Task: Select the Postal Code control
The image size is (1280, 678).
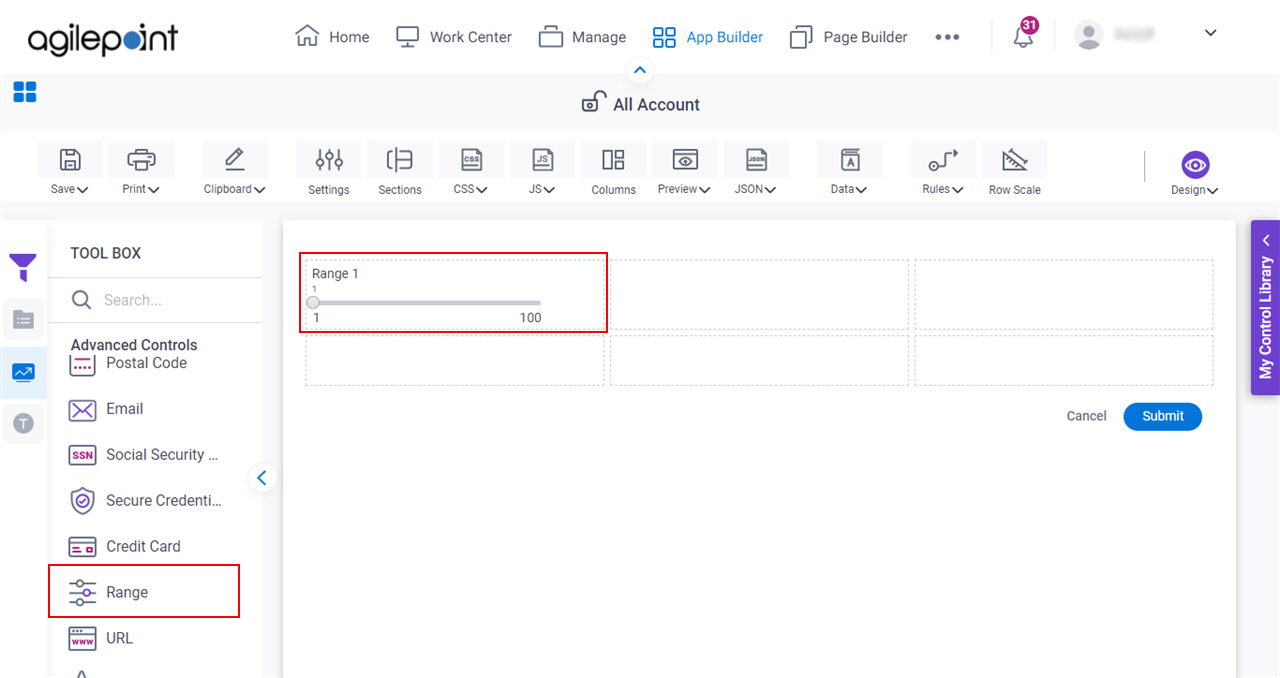Action: pos(128,363)
